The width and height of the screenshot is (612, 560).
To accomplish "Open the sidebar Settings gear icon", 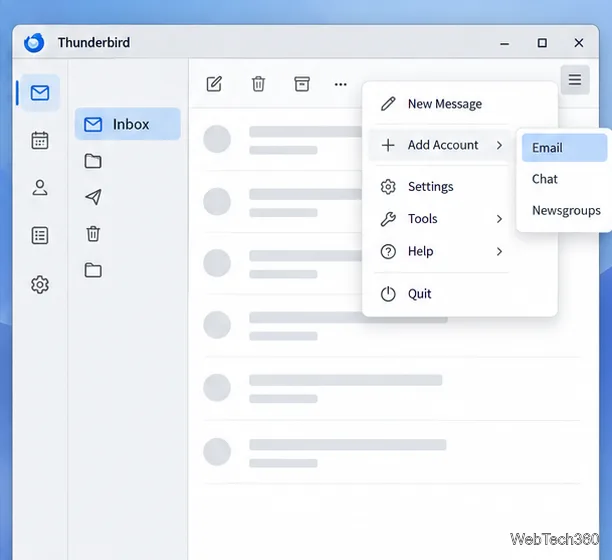I will click(40, 284).
